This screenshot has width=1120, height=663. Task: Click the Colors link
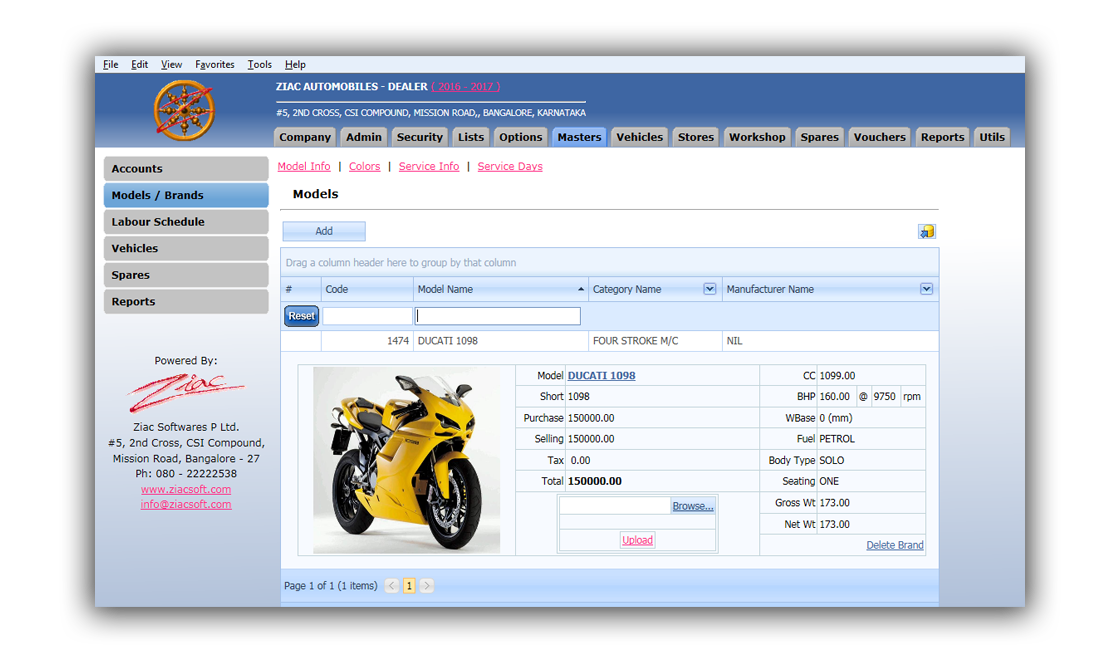point(364,166)
